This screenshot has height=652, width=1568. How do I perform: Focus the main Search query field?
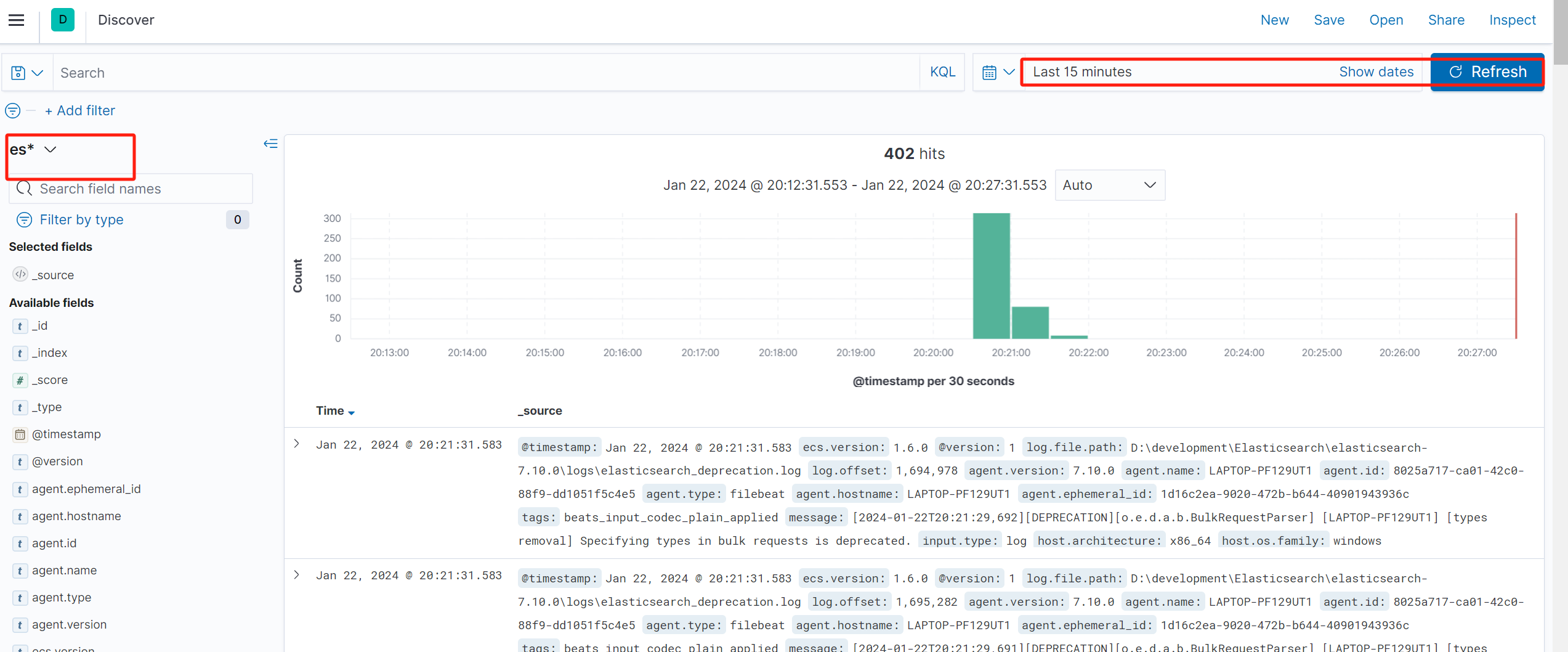pos(487,73)
